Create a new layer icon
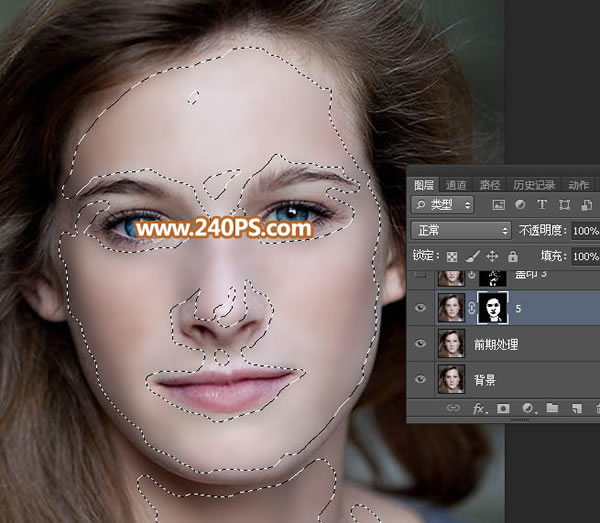600x523 pixels. tap(576, 408)
